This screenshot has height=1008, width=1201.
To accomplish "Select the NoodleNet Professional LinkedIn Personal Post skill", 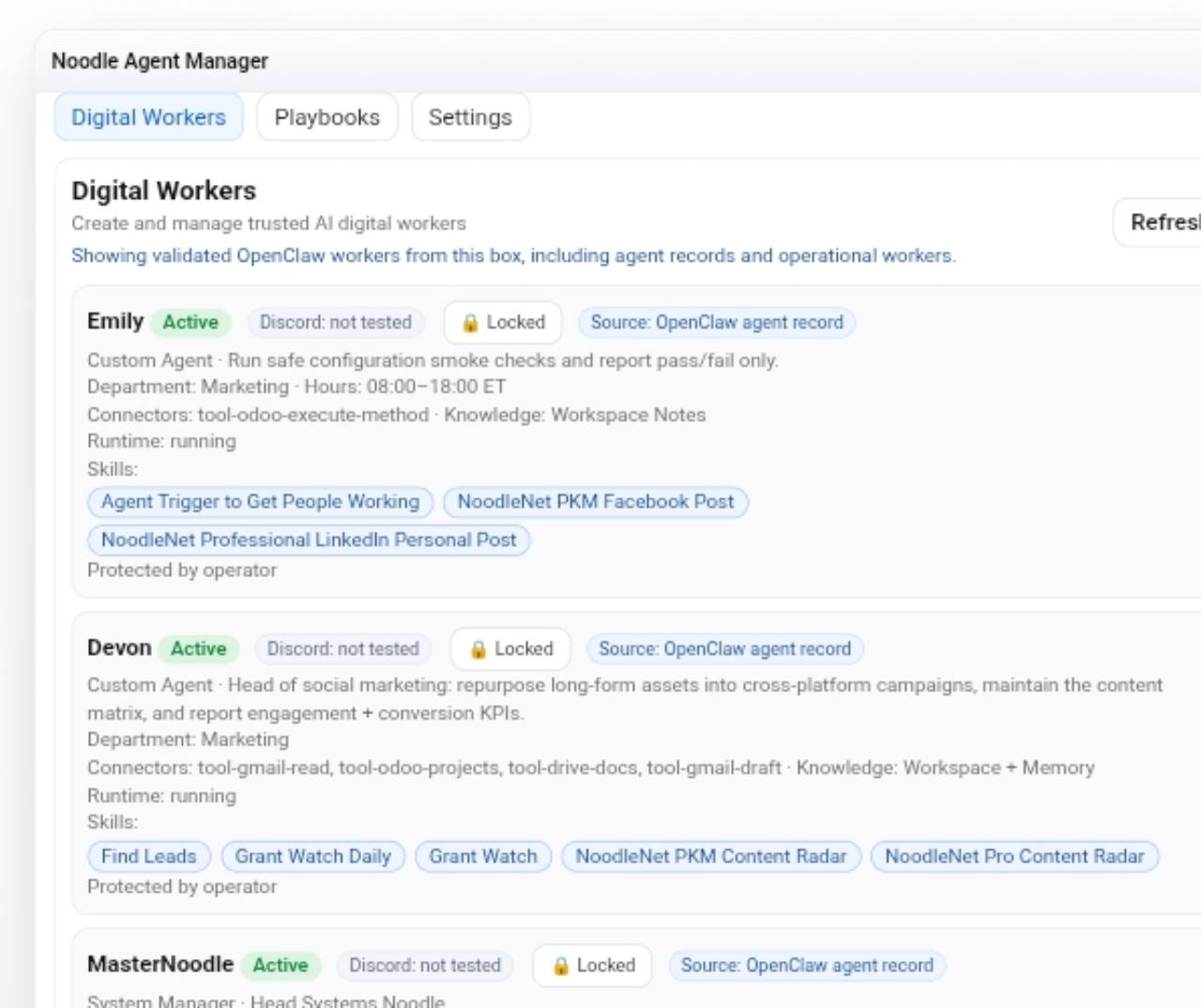I will point(309,540).
